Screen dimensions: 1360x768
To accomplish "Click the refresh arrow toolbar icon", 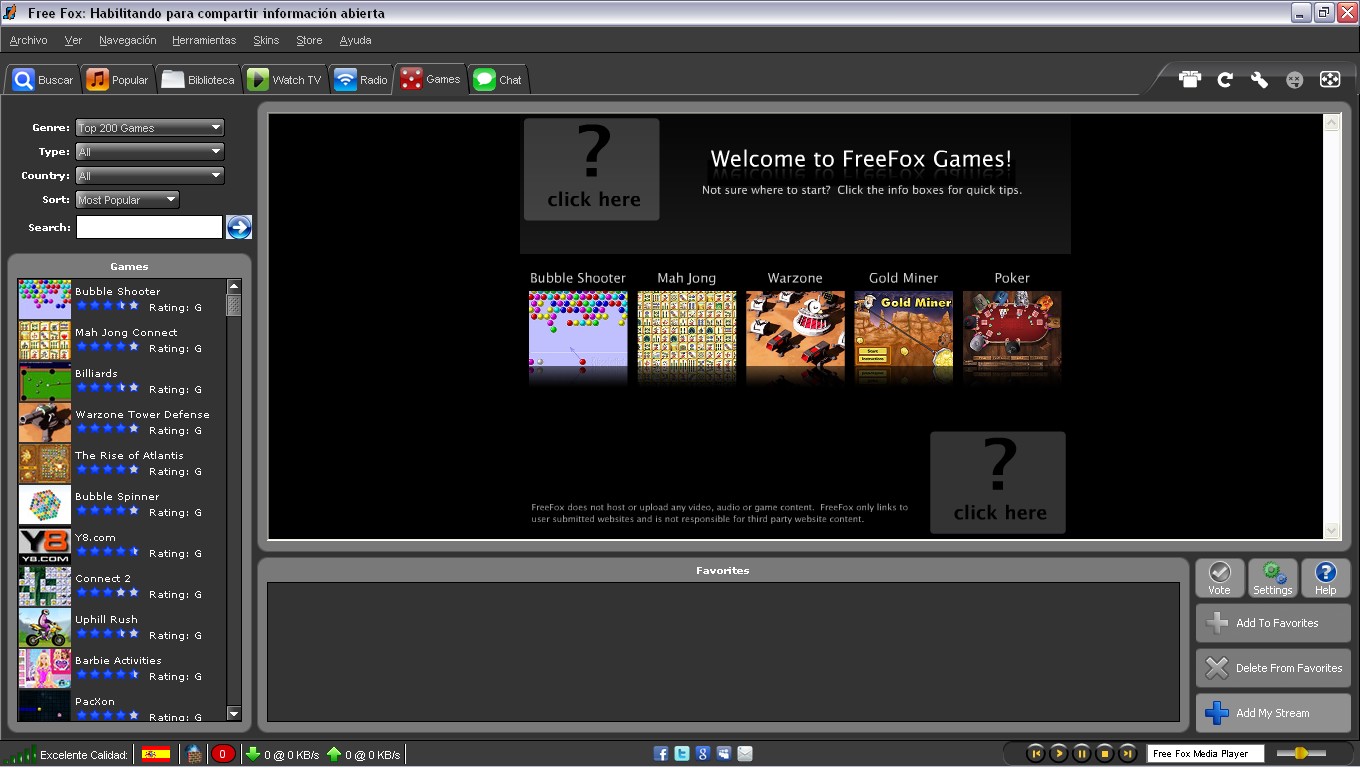I will click(x=1225, y=80).
